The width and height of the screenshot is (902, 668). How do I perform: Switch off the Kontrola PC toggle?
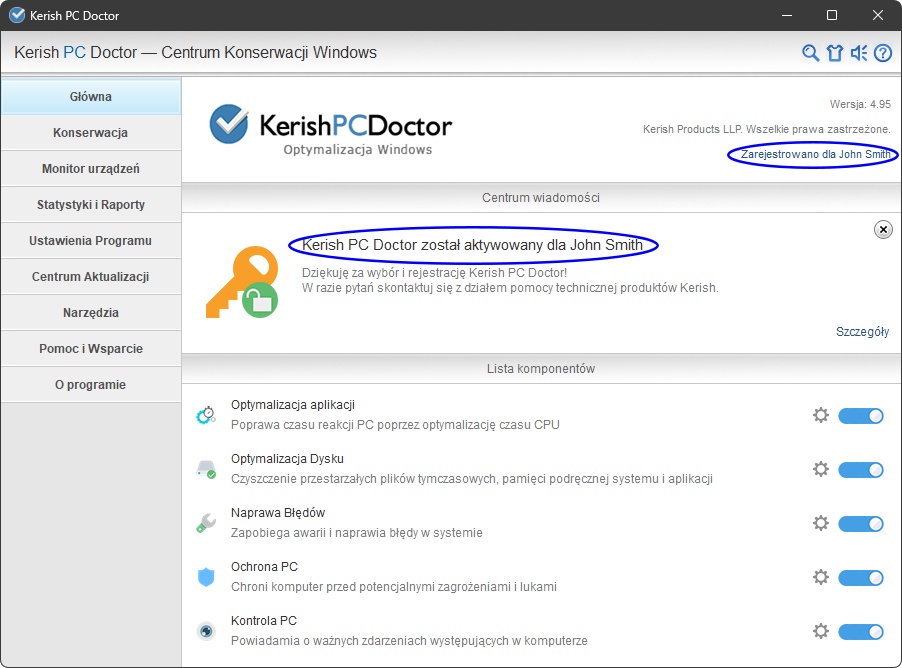(x=860, y=631)
